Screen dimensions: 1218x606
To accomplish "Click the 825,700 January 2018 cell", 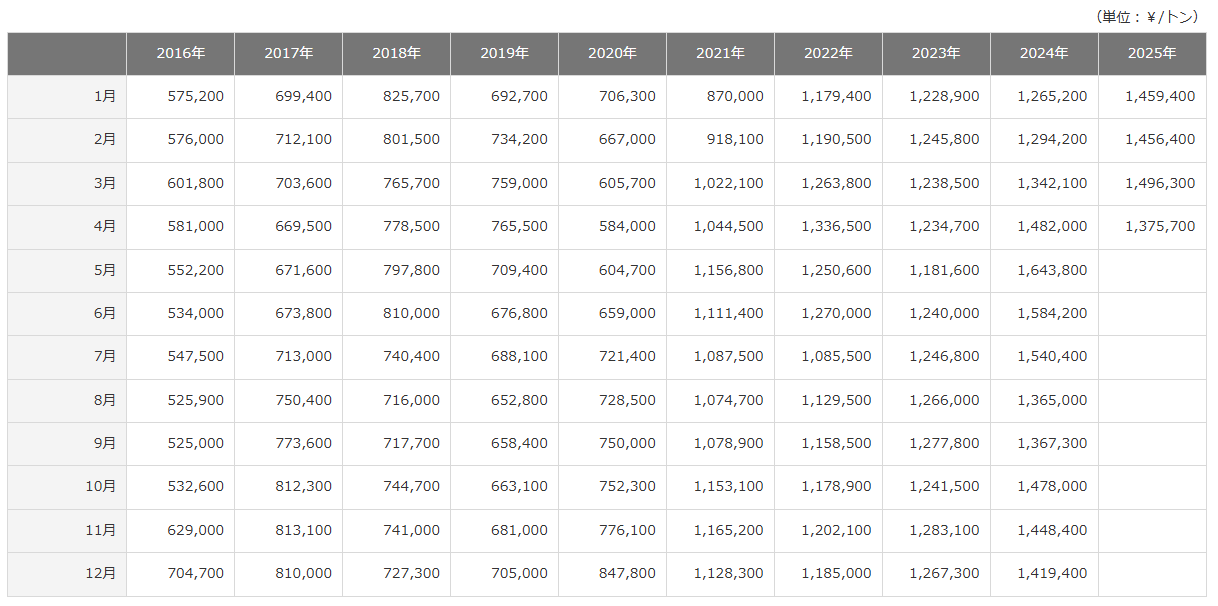I will 413,97.
